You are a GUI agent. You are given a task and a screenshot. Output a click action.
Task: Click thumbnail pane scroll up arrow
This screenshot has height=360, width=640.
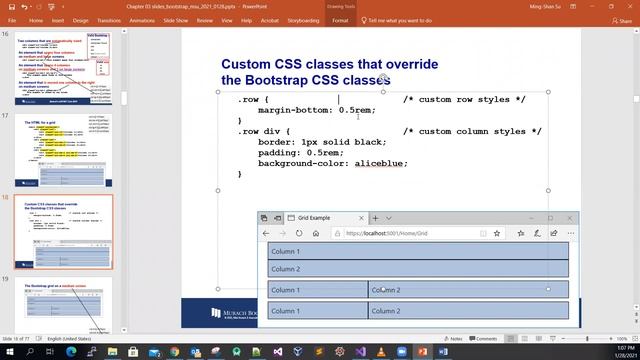(124, 31)
